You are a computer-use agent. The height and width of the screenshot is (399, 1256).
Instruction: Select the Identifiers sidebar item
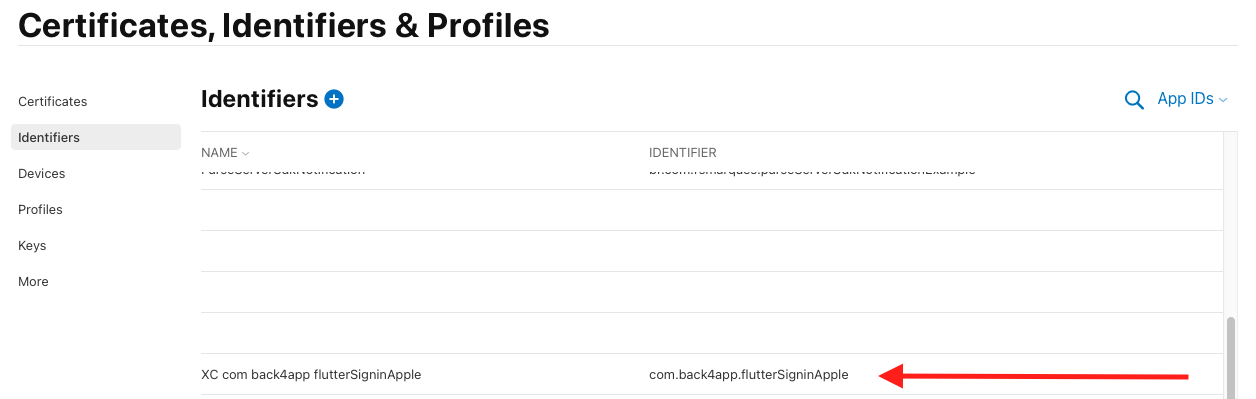pos(96,137)
